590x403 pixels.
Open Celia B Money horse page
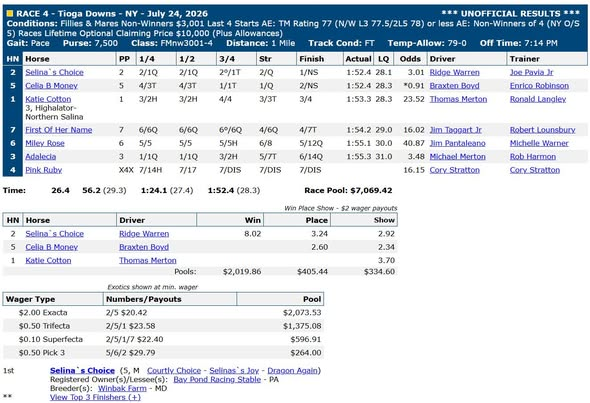(x=52, y=86)
